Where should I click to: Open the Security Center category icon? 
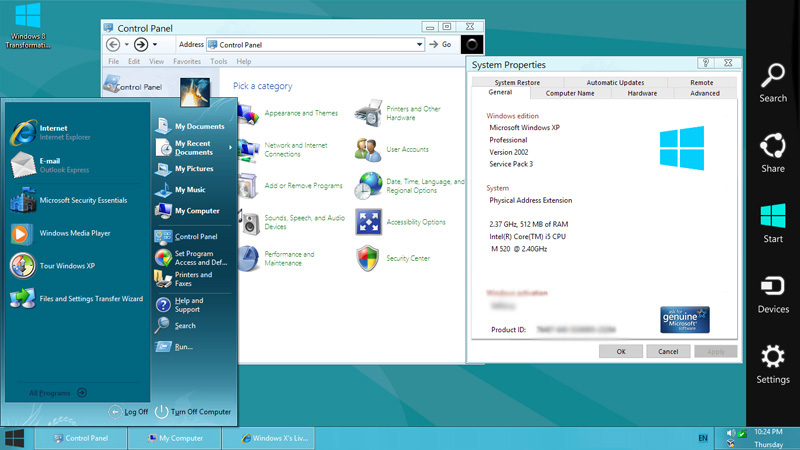tap(368, 258)
